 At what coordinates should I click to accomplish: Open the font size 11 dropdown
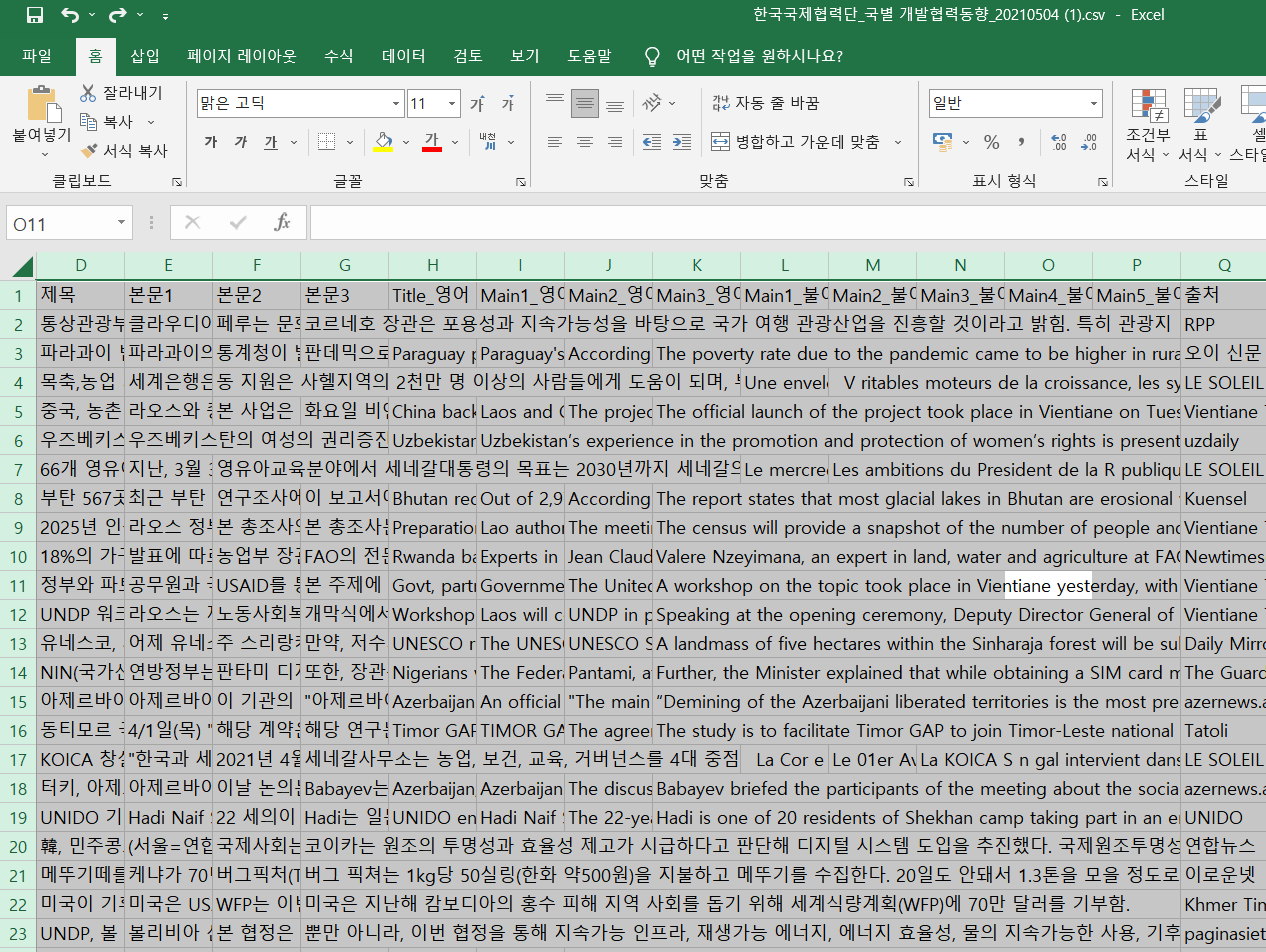click(453, 104)
